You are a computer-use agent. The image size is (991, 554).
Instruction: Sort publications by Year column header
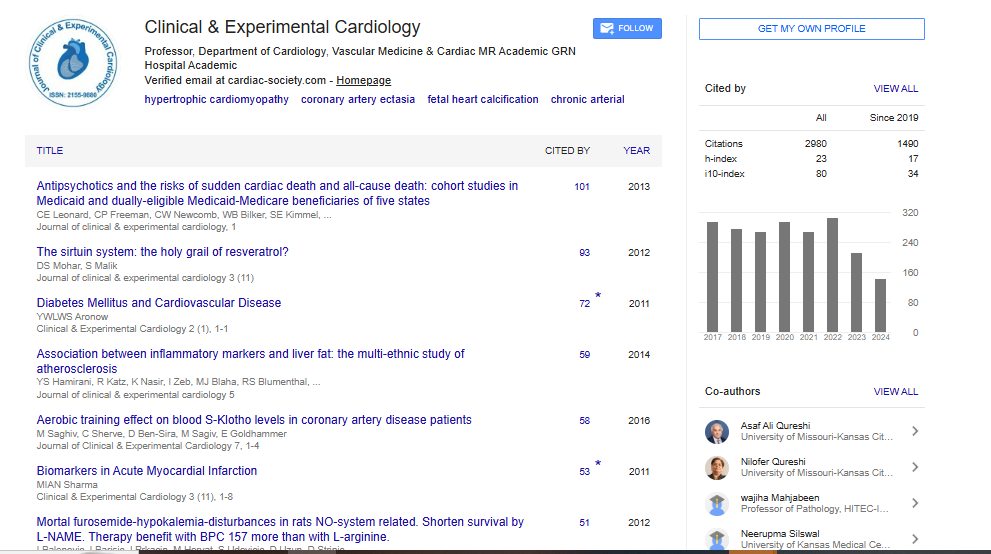click(x=636, y=151)
